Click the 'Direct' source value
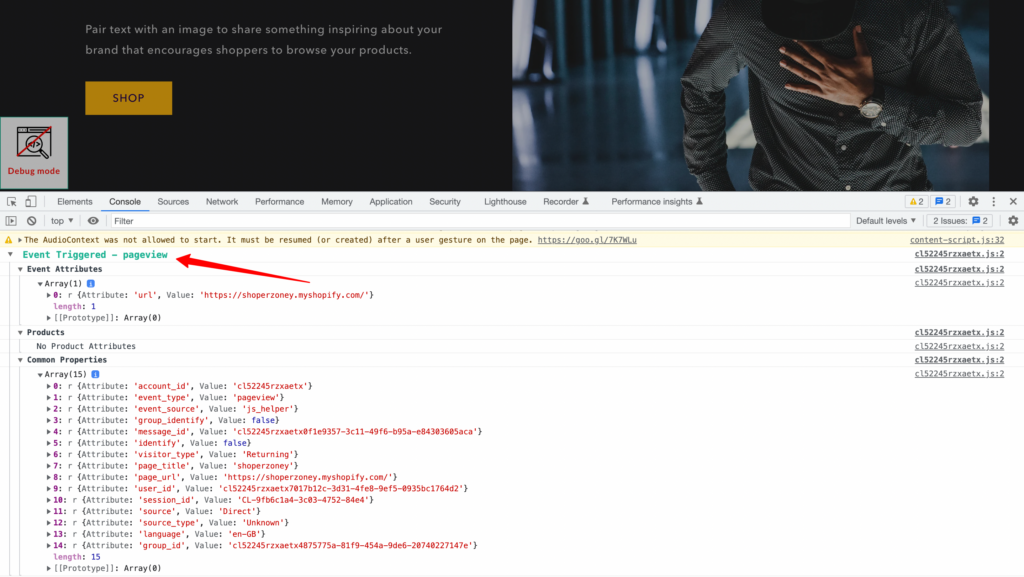This screenshot has width=1024, height=577. (238, 511)
